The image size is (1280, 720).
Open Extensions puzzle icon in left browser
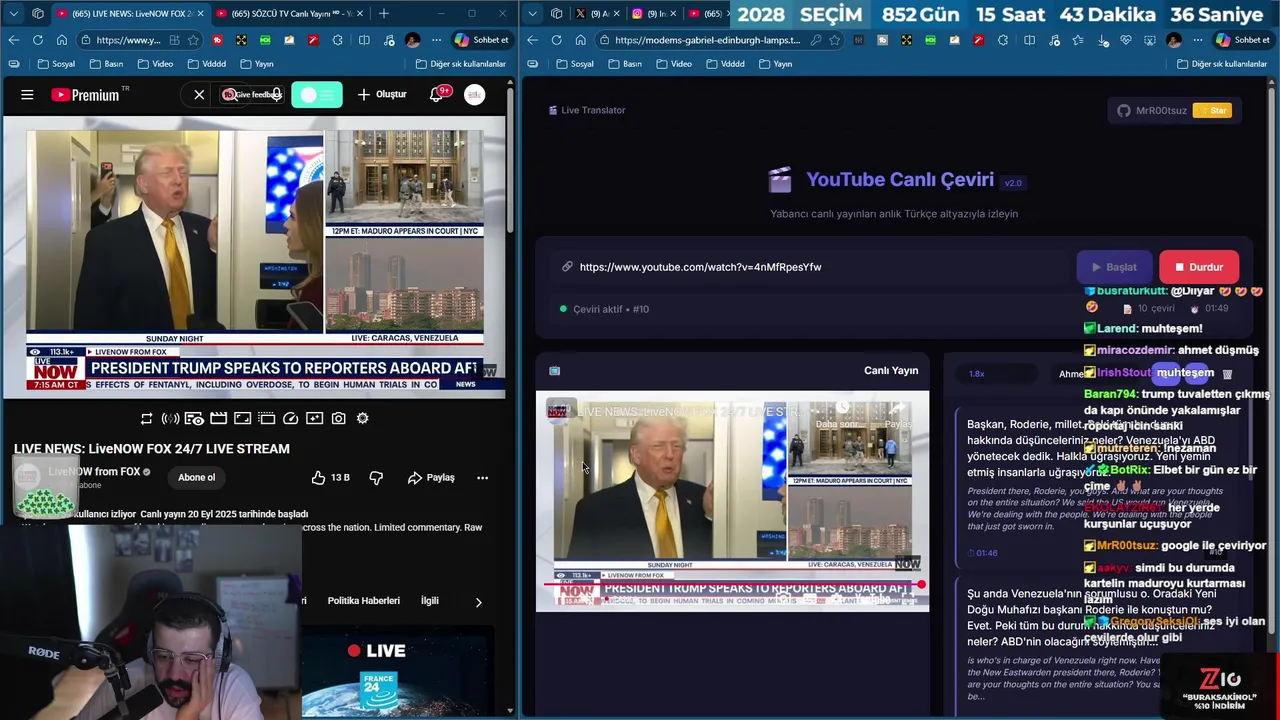pos(337,40)
